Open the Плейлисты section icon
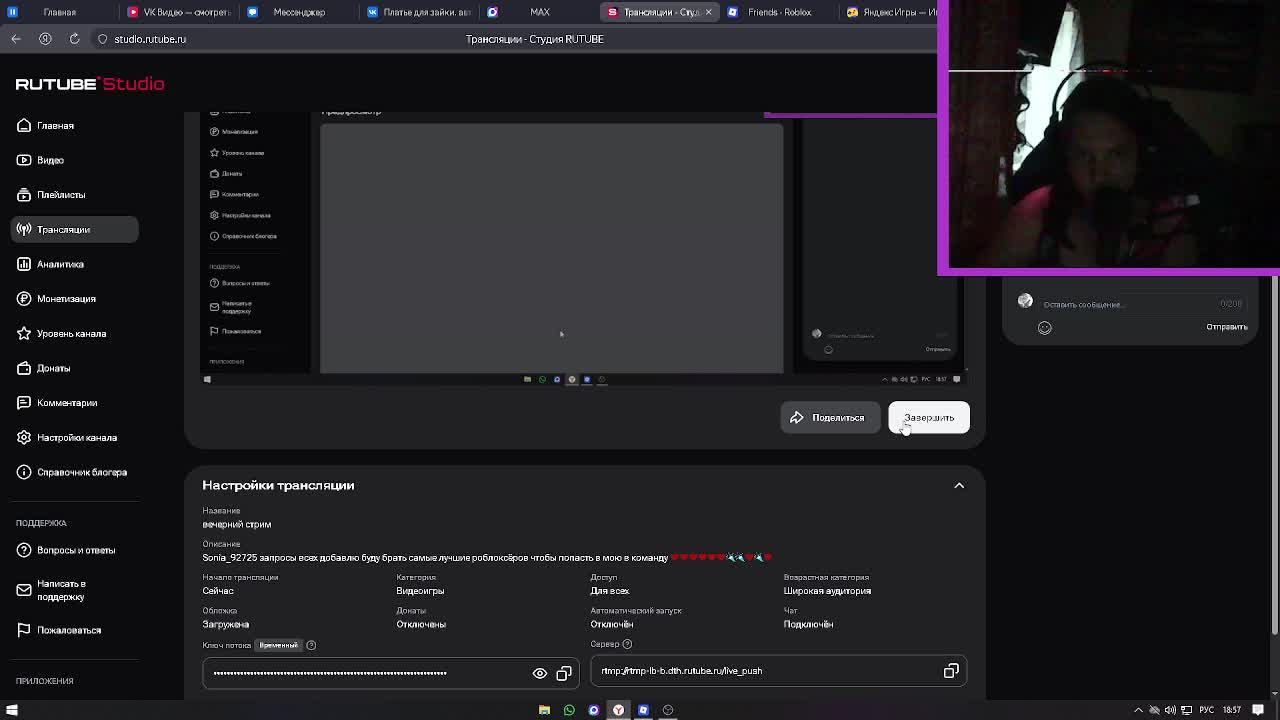Screen dimensions: 1280x720 tap(24, 195)
